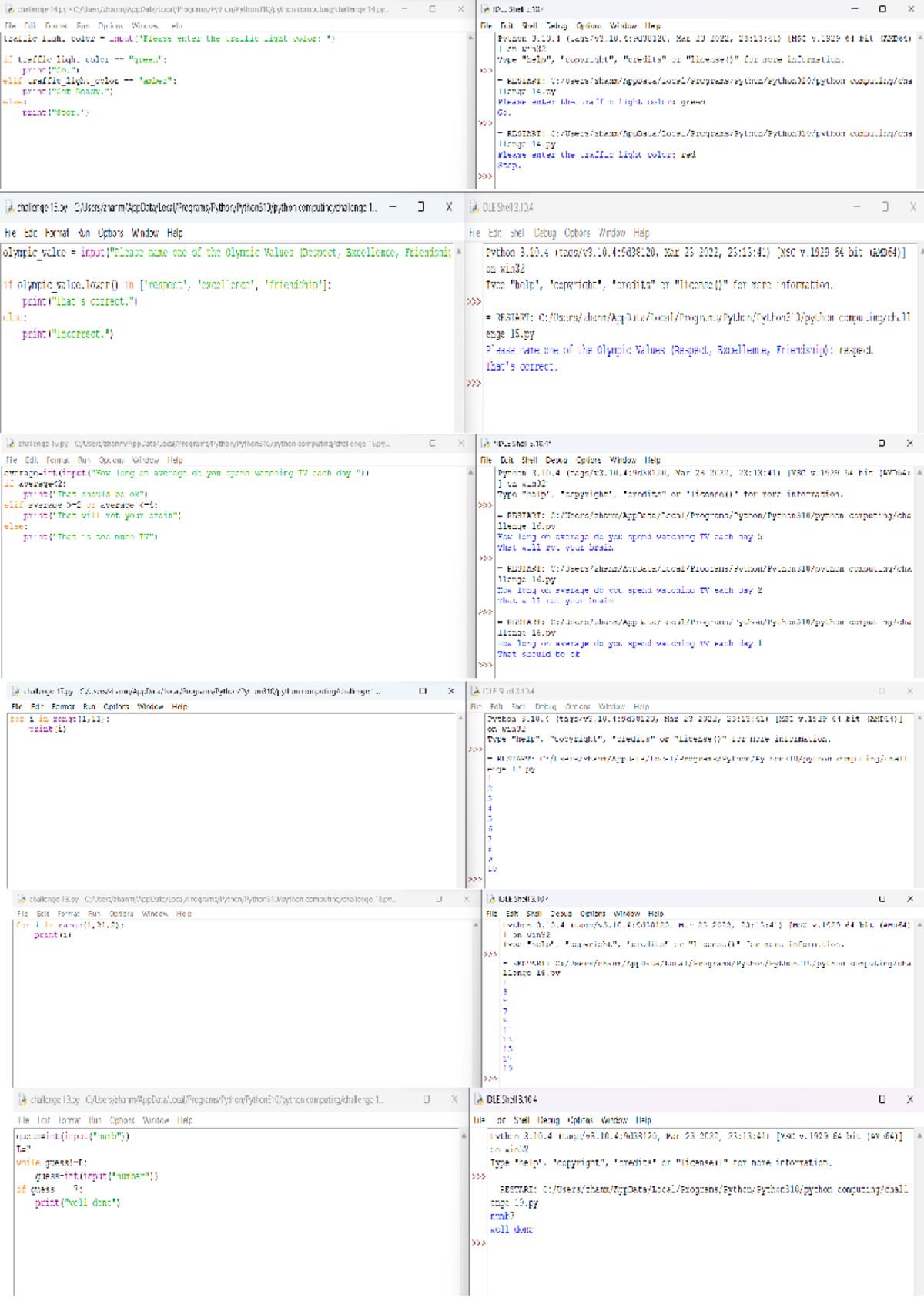
Task: Open Format menu in challenge 15.py editor
Action: (x=57, y=233)
